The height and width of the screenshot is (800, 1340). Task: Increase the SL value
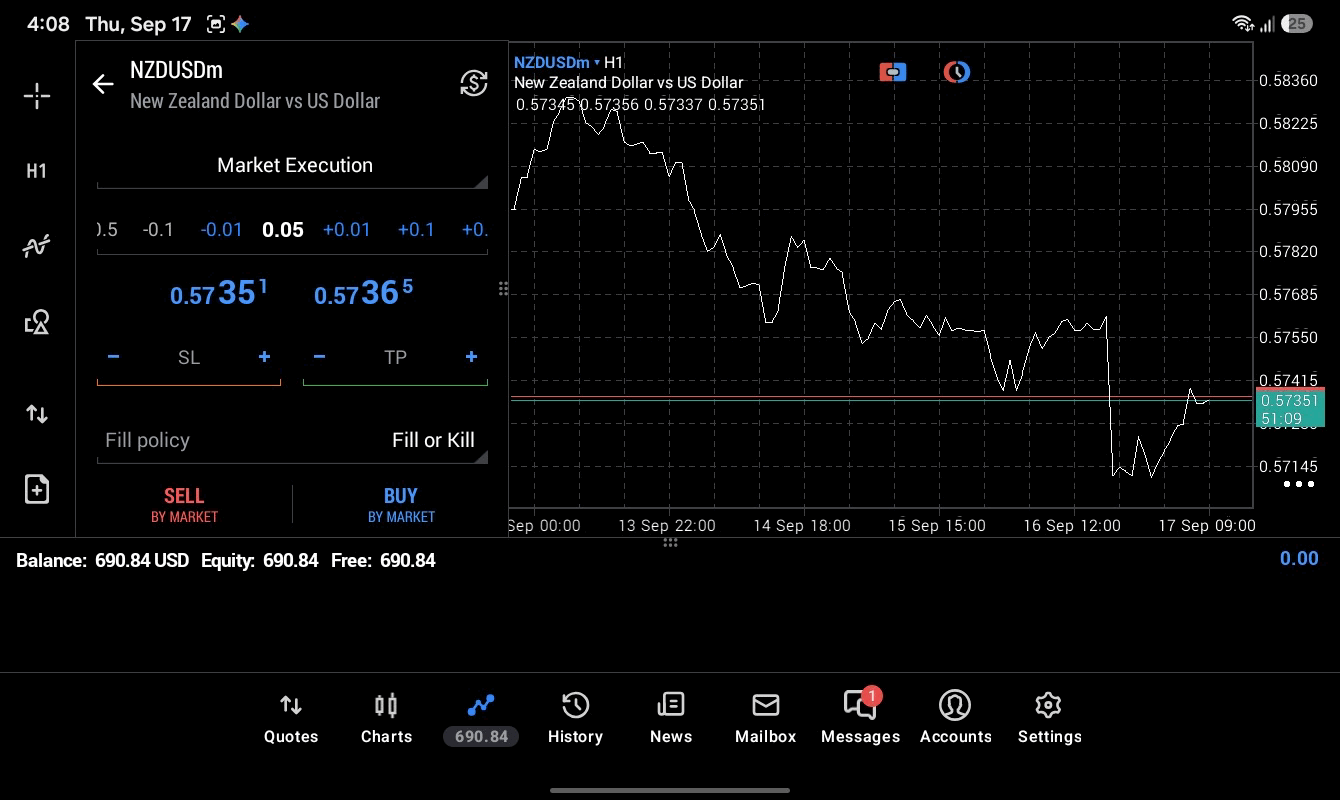pyautogui.click(x=264, y=357)
